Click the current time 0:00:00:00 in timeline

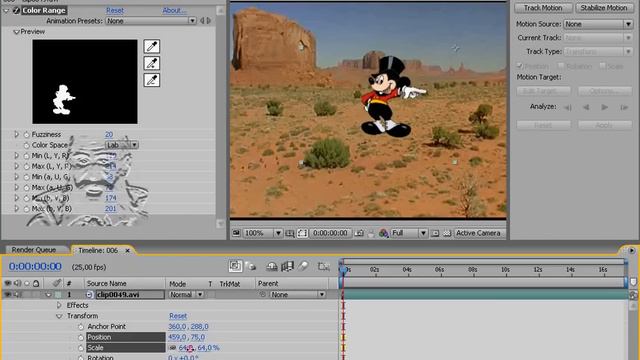(35, 267)
